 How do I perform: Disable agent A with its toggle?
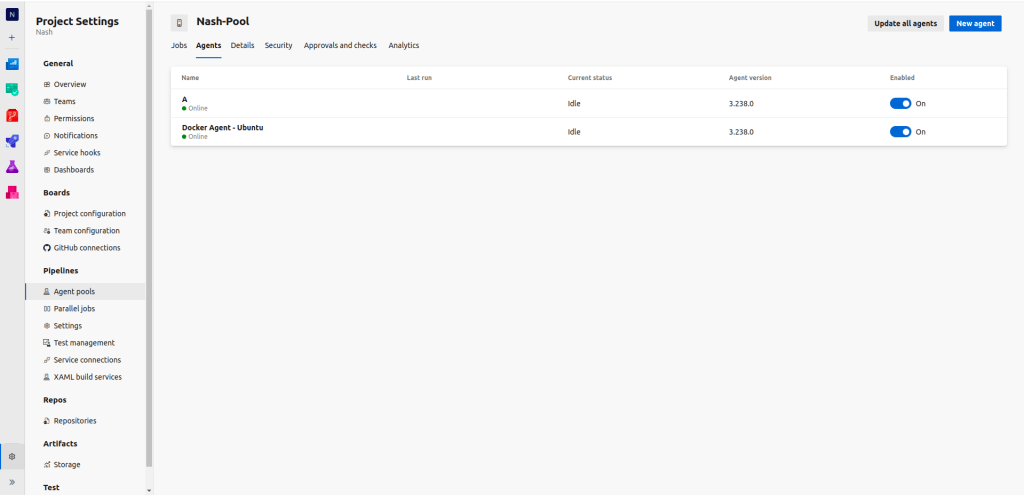900,103
